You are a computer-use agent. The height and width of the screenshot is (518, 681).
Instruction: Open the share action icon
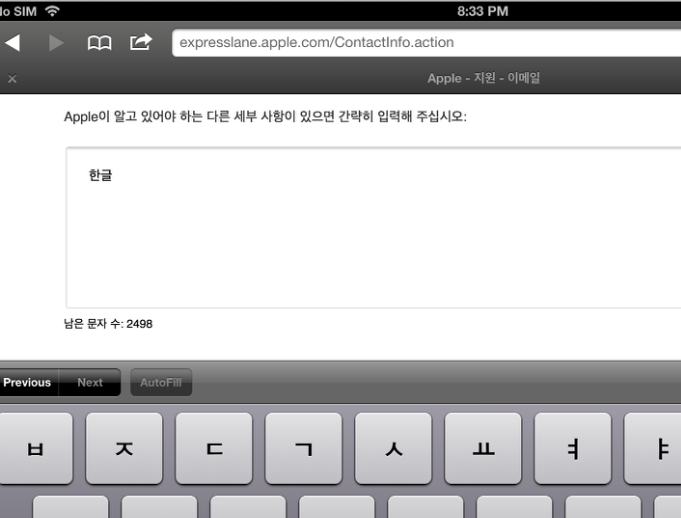[x=140, y=43]
